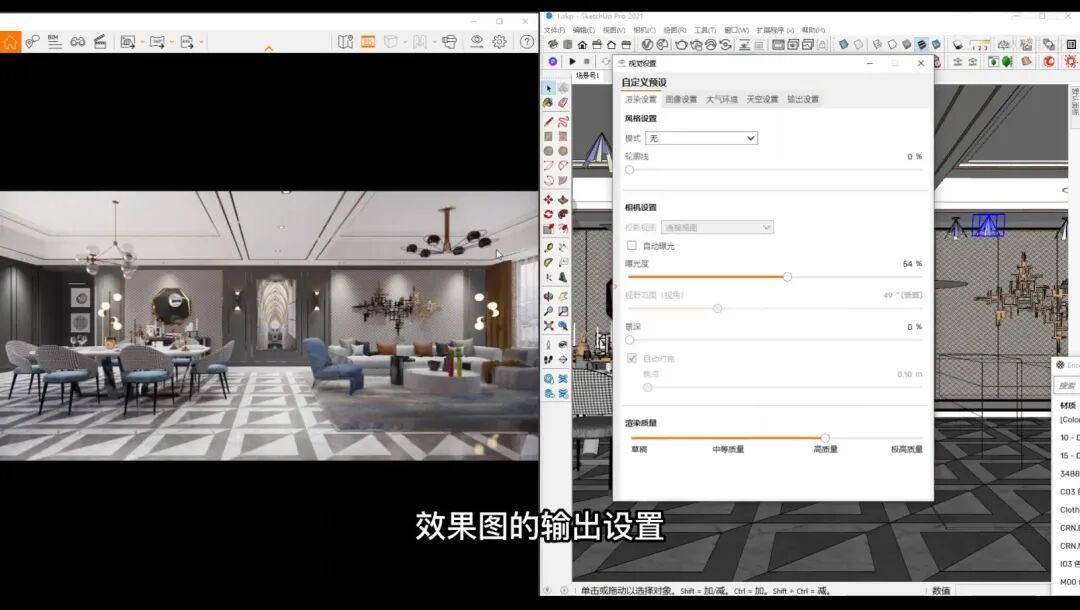Open the video editor clapperboard icon
Viewport: 1080px width, 610px height.
click(101, 42)
